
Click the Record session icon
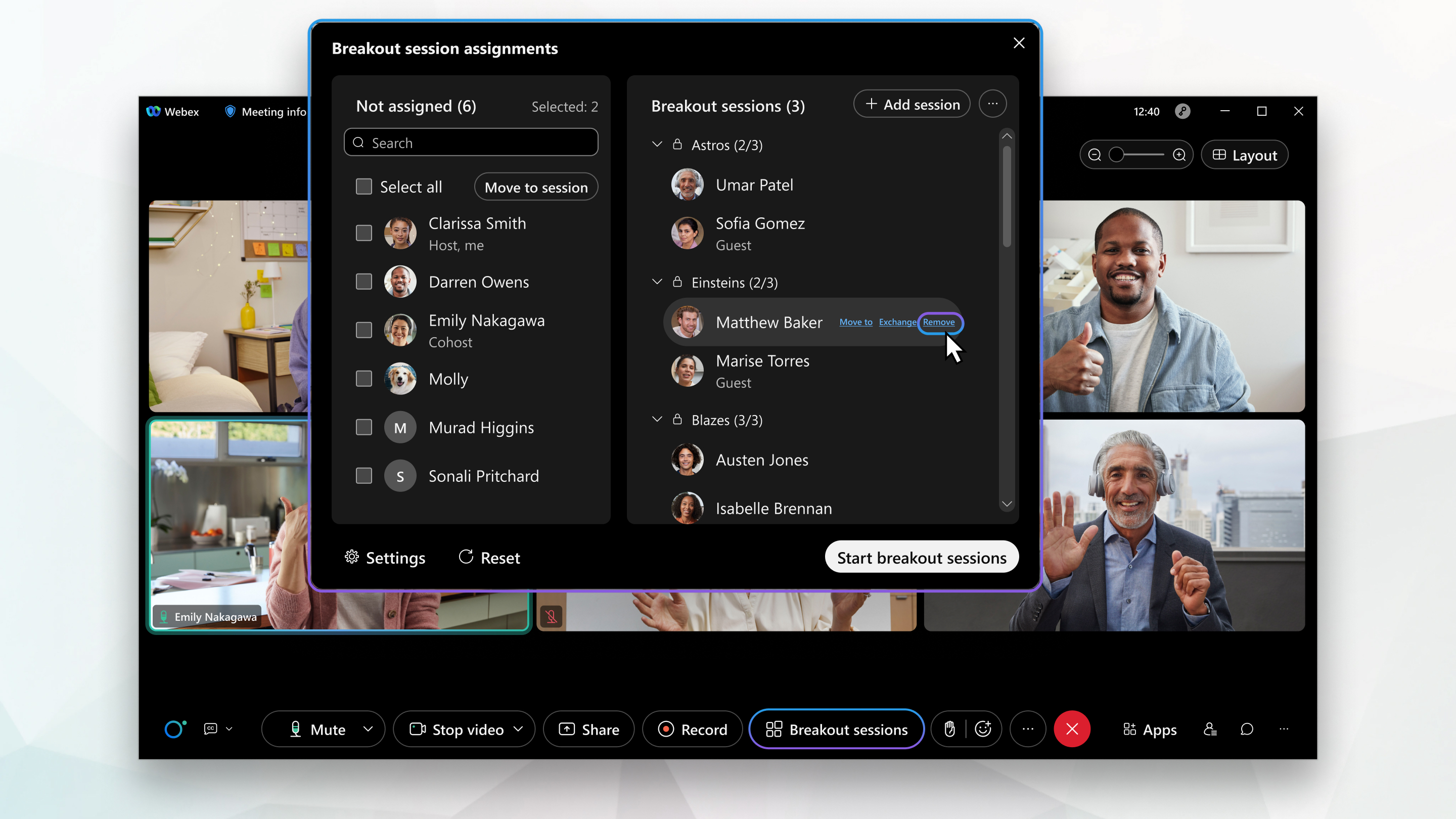[x=665, y=729]
